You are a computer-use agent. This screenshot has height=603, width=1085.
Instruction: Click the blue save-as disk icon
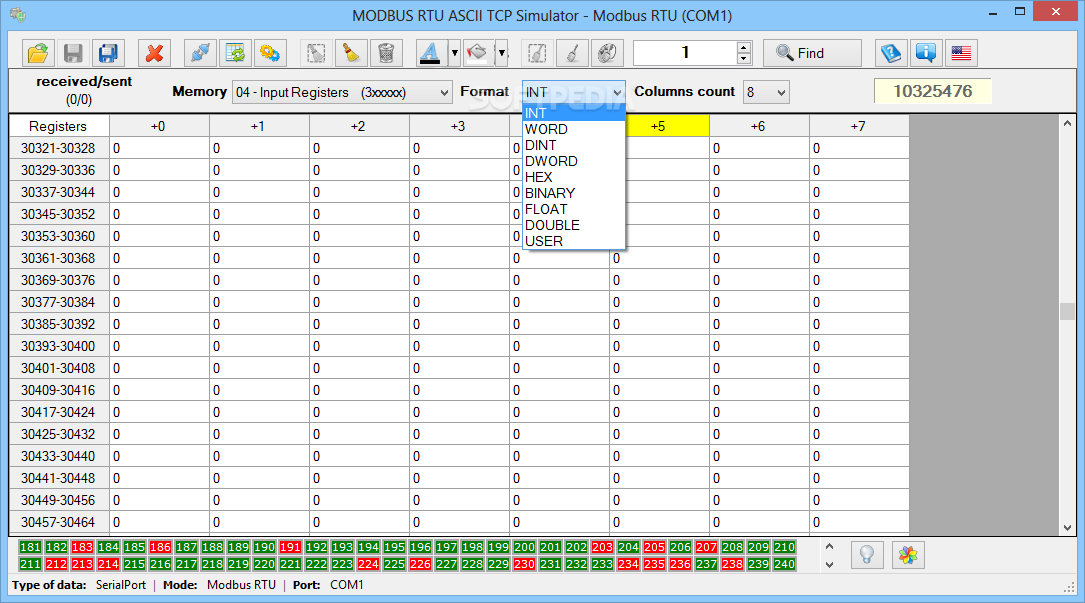click(108, 53)
